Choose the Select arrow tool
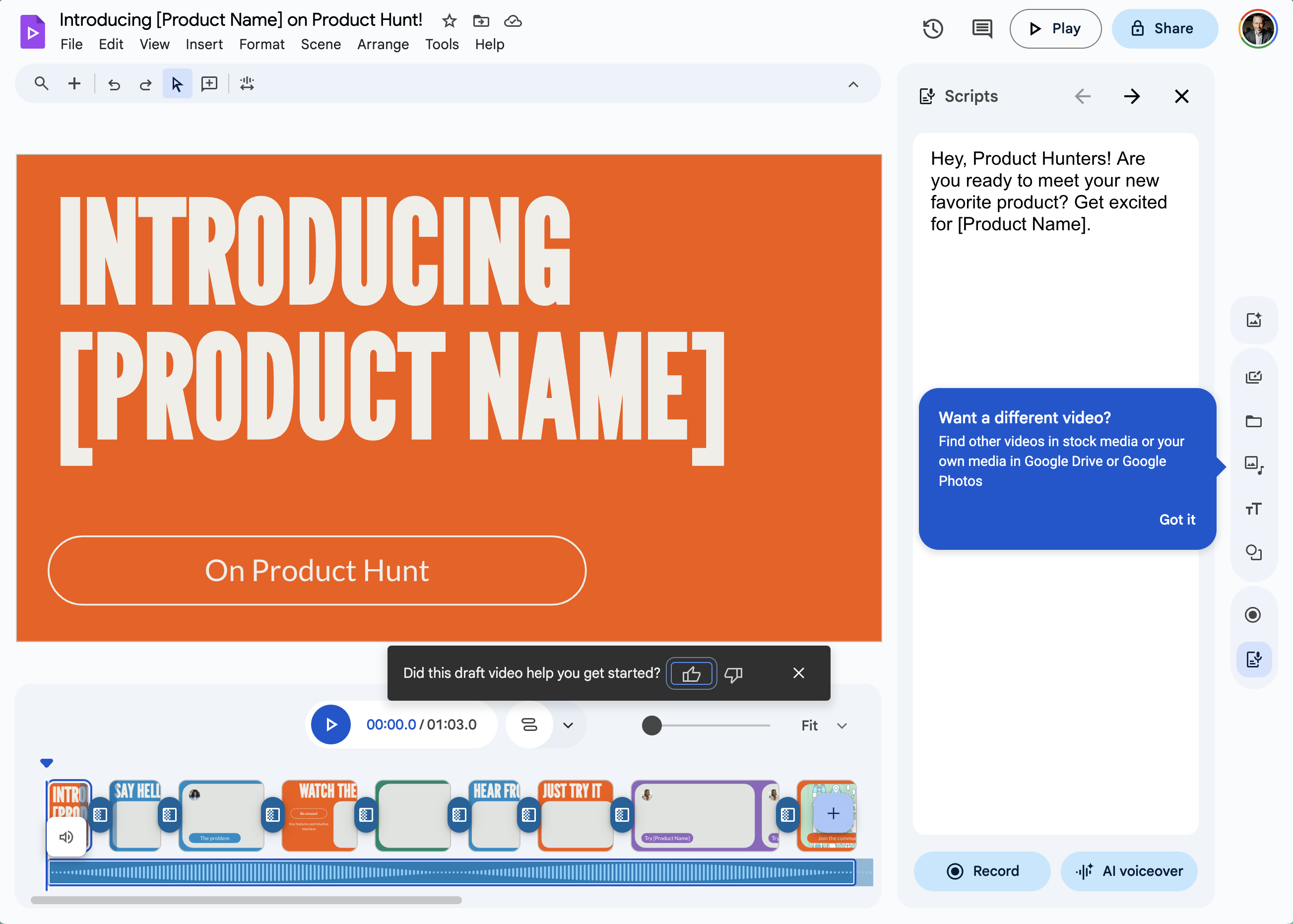Screen dimensions: 1293x924 (177, 84)
